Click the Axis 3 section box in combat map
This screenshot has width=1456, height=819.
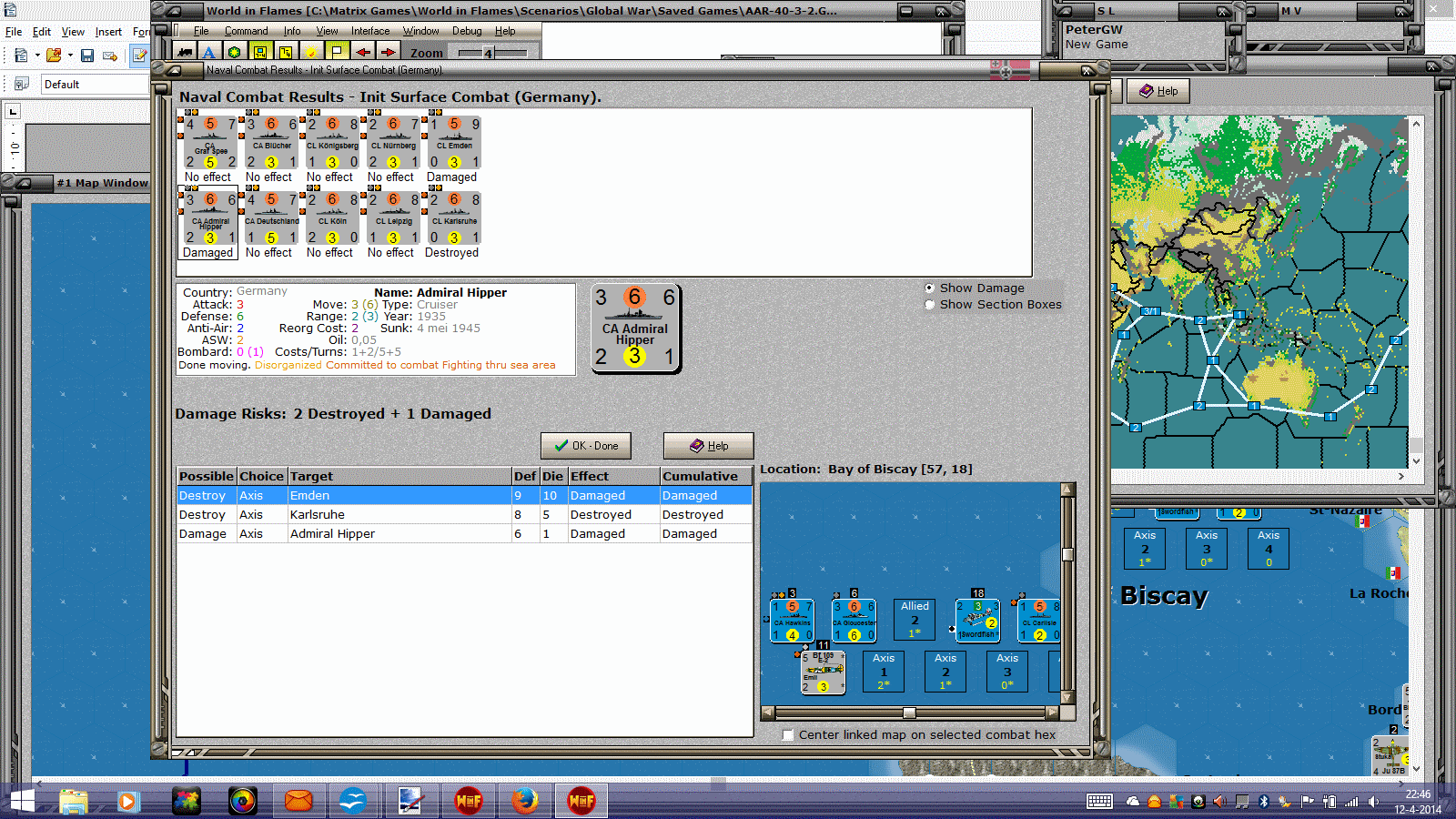click(1007, 672)
